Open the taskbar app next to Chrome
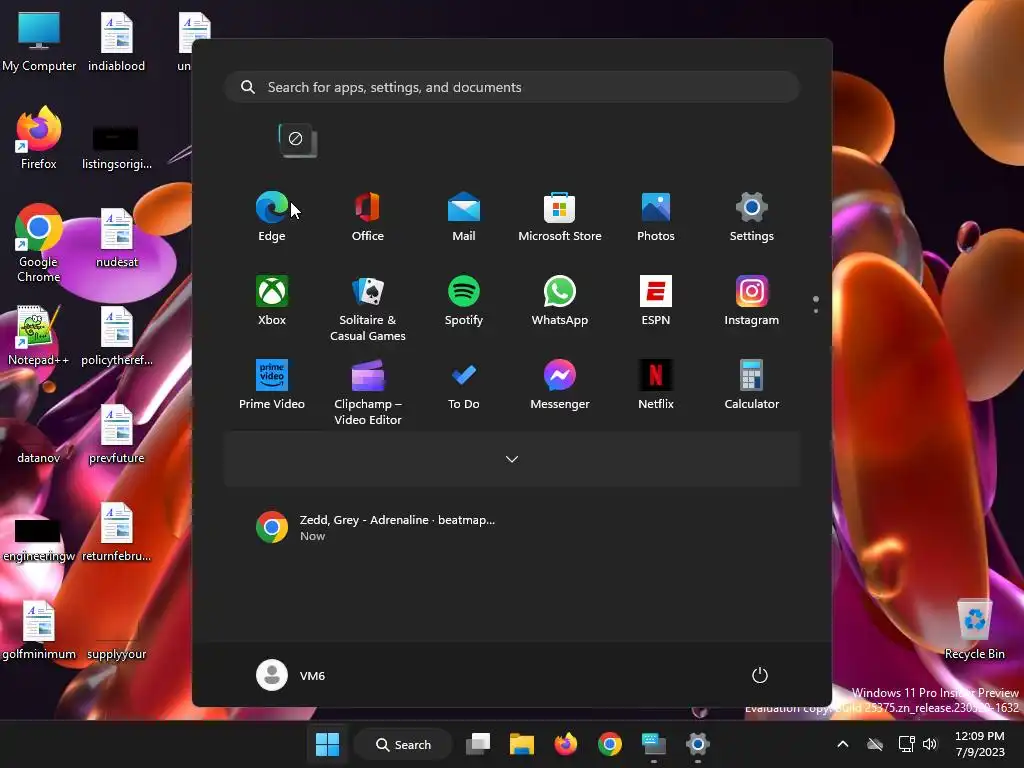Screen dimensions: 1024x768 click(x=653, y=744)
